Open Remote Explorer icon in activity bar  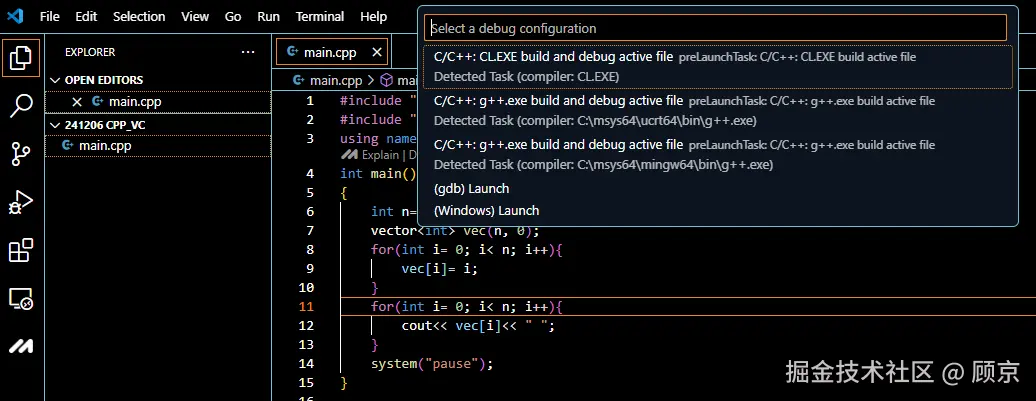coord(21,298)
